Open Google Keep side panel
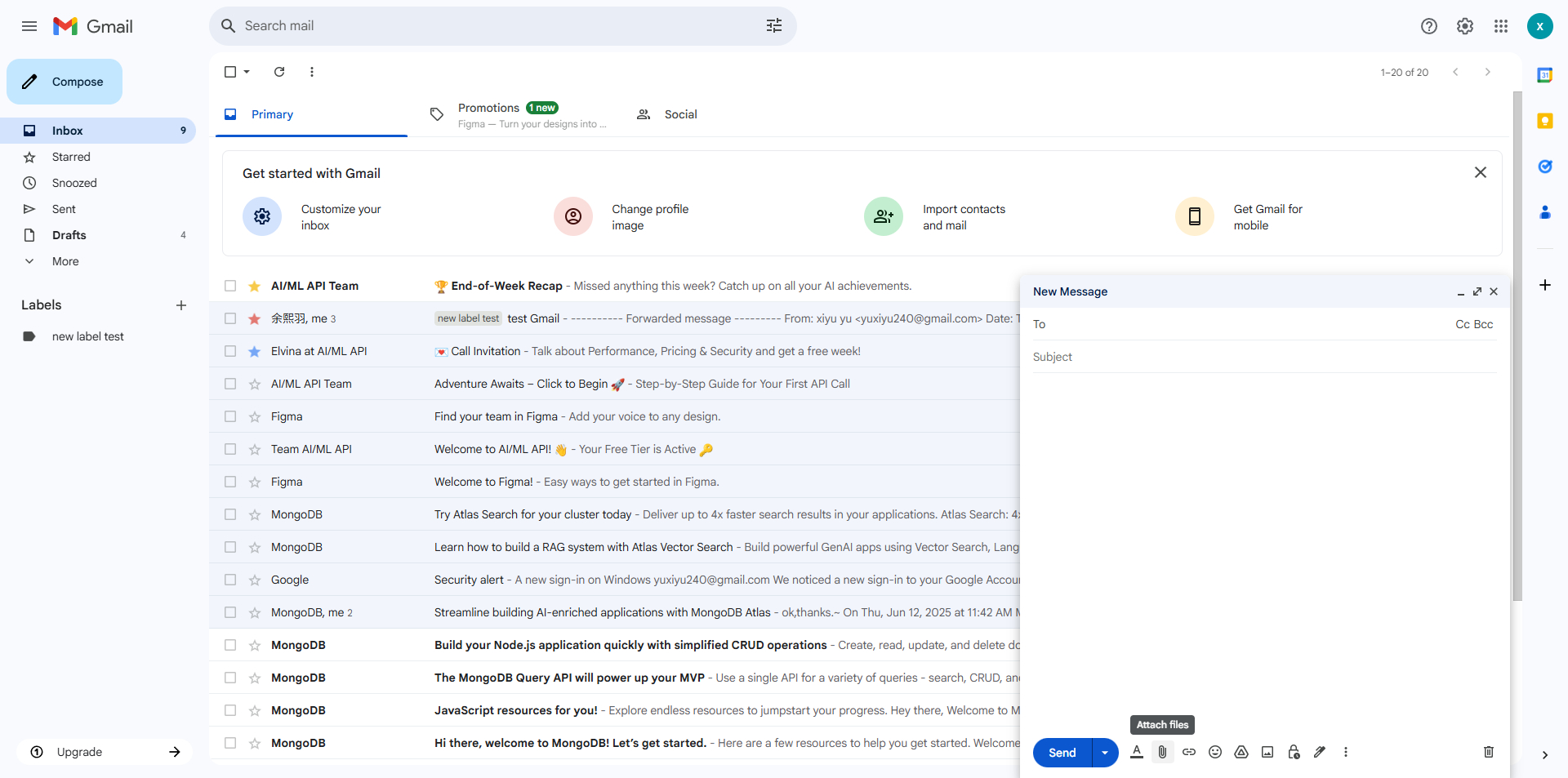Image resolution: width=1568 pixels, height=778 pixels. click(x=1545, y=121)
